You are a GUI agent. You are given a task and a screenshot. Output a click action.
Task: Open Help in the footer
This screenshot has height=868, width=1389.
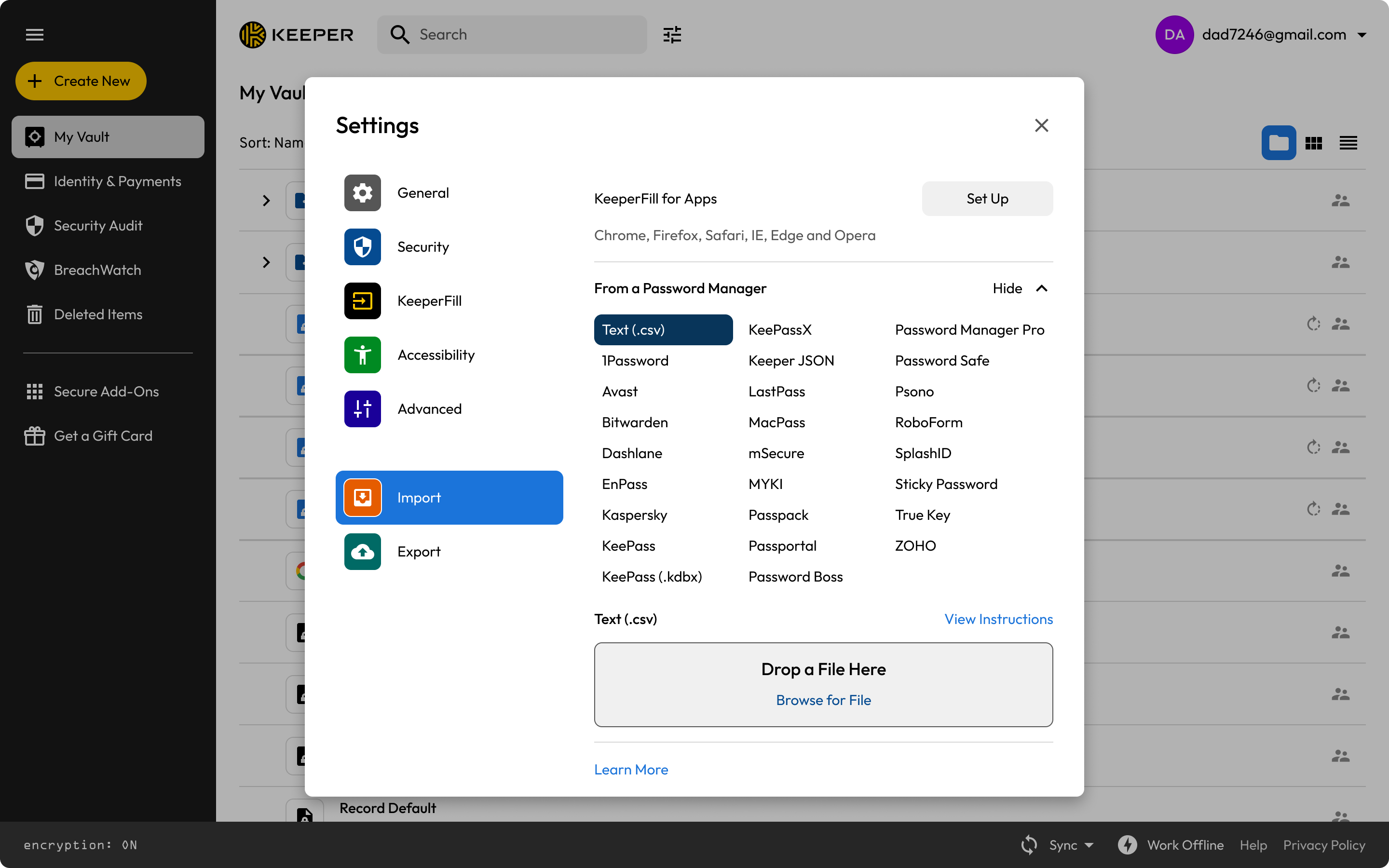point(1253,845)
